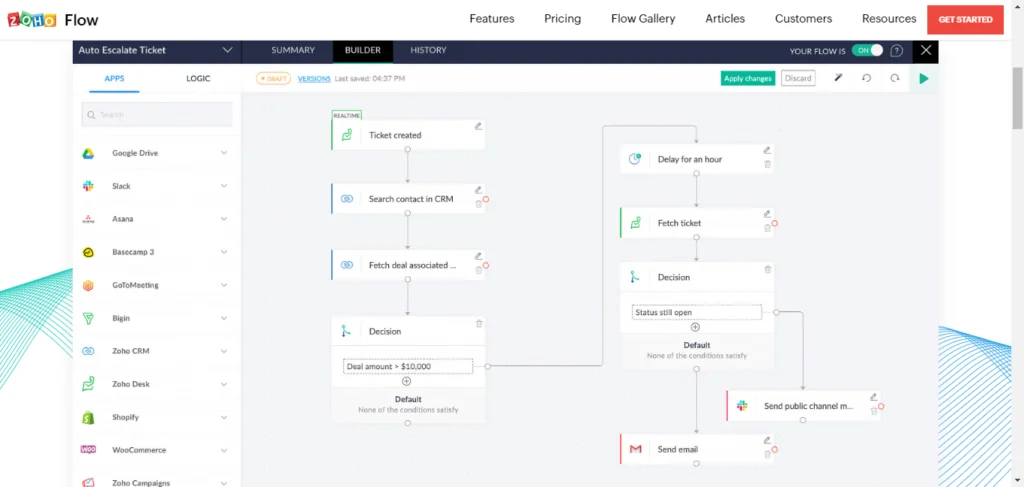This screenshot has height=487, width=1024.
Task: Expand the Google Drive app chevron
Action: pos(224,153)
